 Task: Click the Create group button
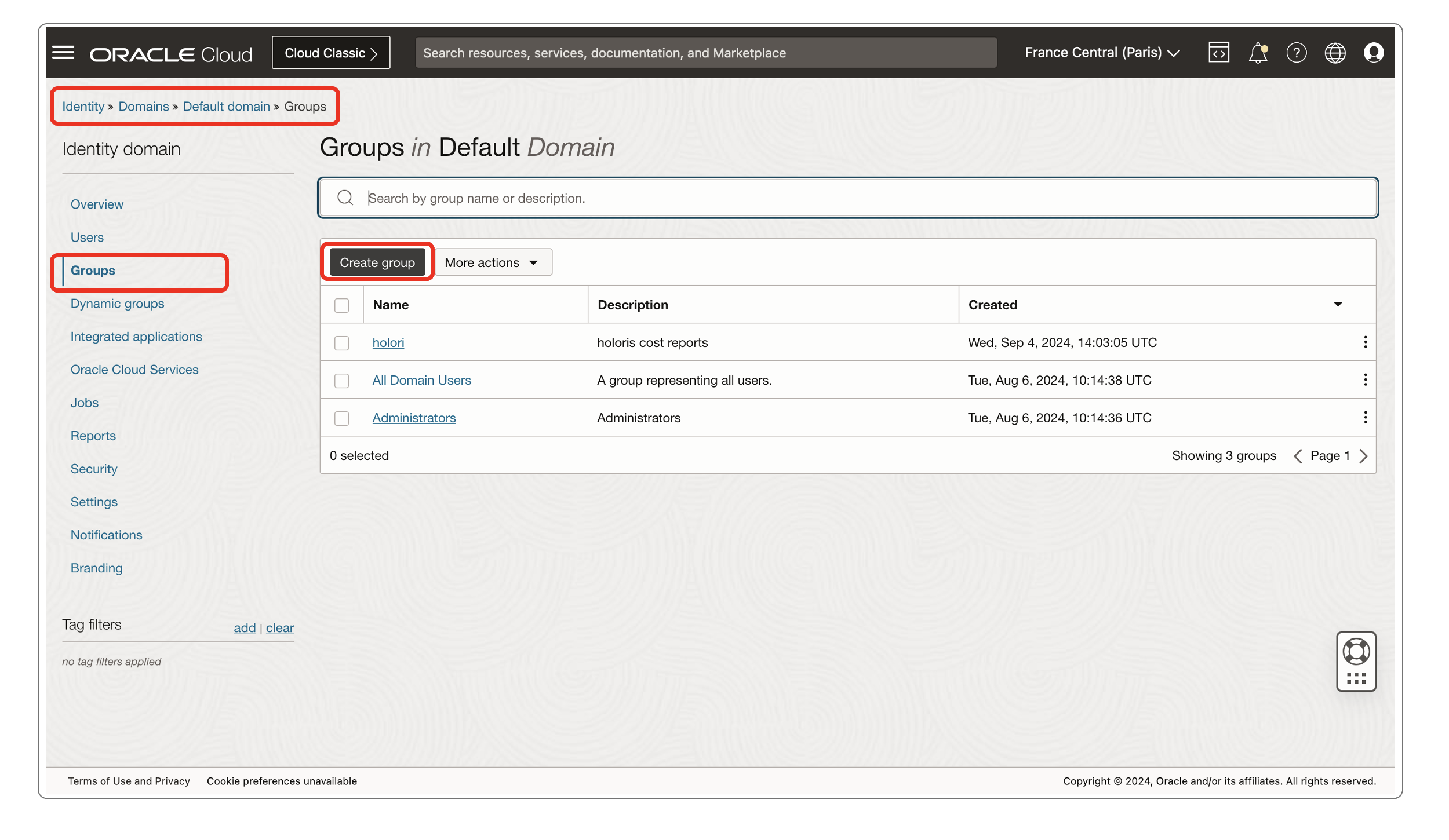pos(377,262)
